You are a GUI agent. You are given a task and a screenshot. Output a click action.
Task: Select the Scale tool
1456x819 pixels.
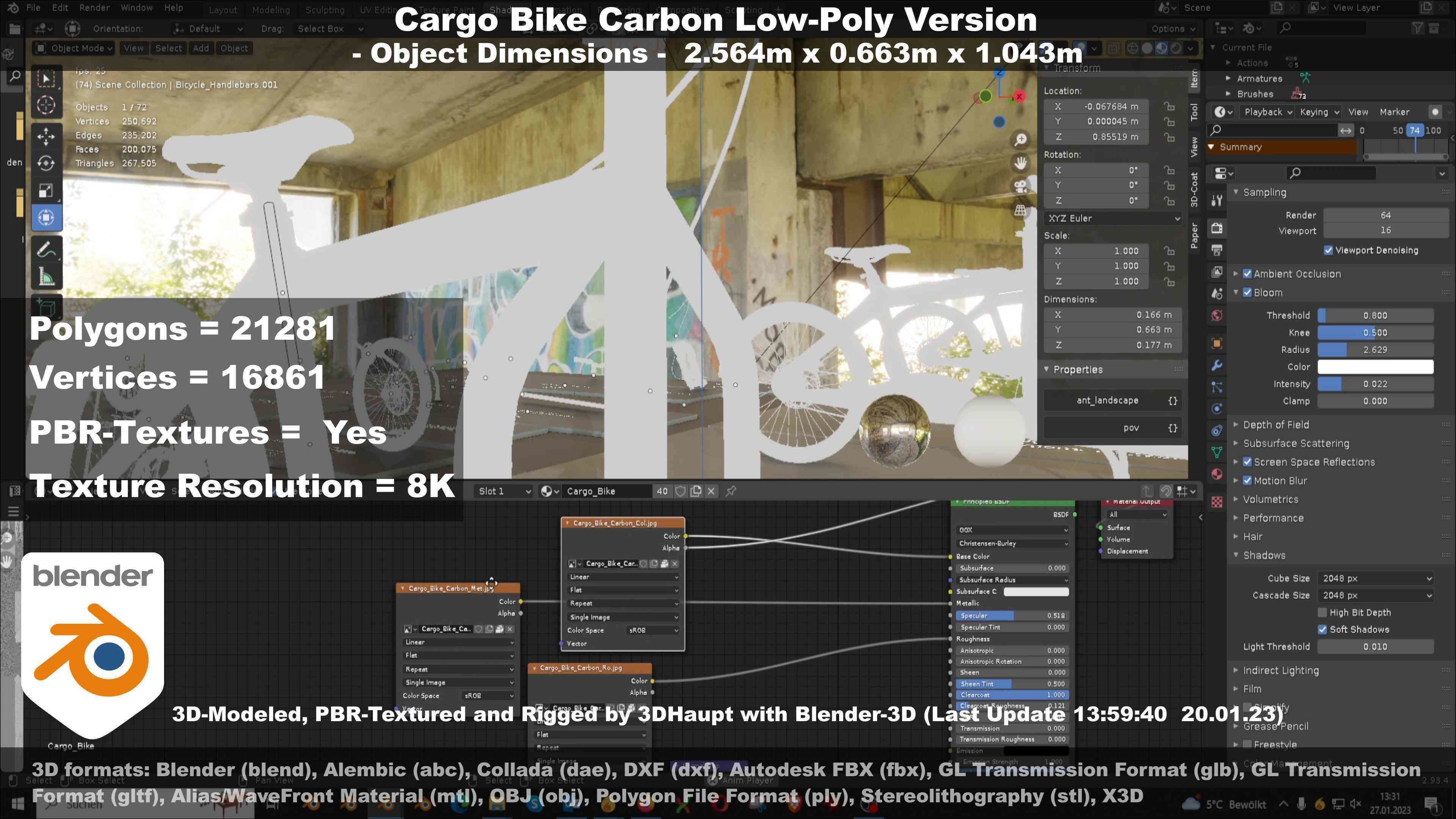[x=46, y=190]
